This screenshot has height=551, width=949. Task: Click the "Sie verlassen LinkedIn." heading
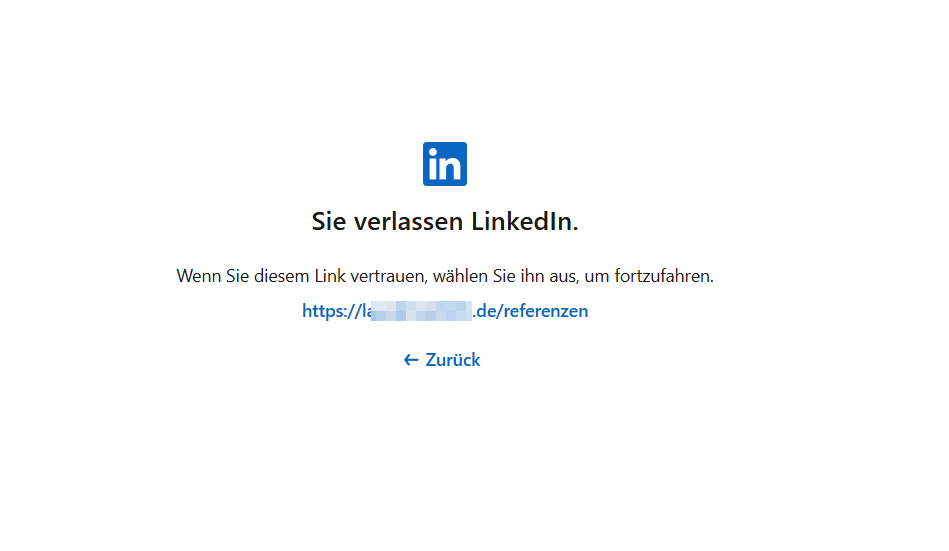click(x=445, y=222)
